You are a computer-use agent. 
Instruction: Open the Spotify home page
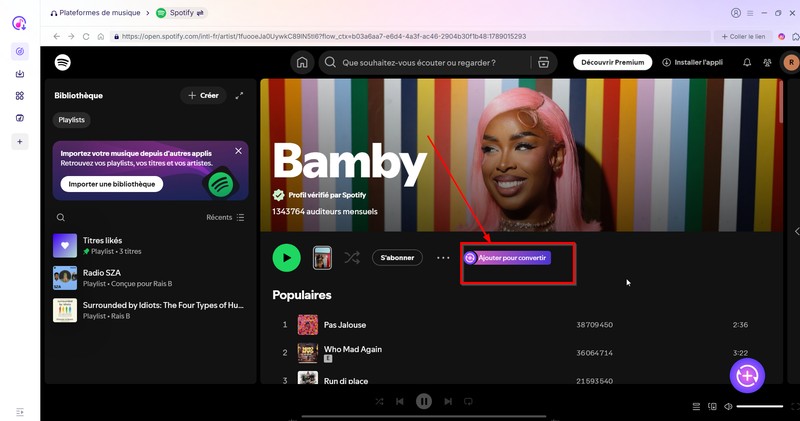click(x=302, y=62)
